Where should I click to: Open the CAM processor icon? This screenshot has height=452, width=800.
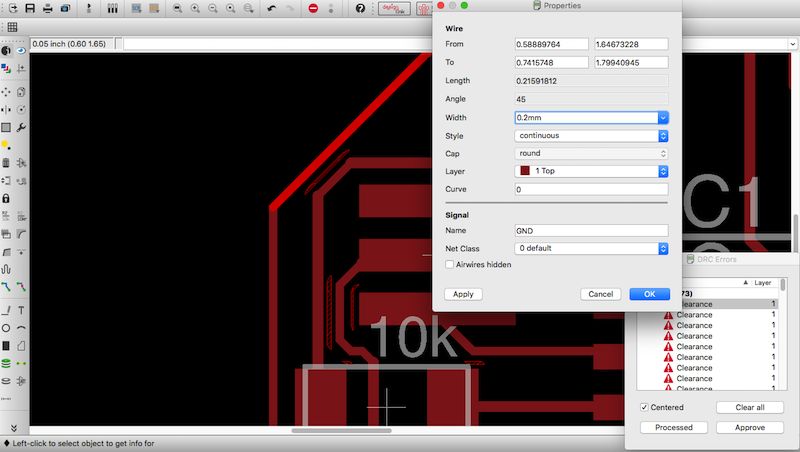click(65, 8)
